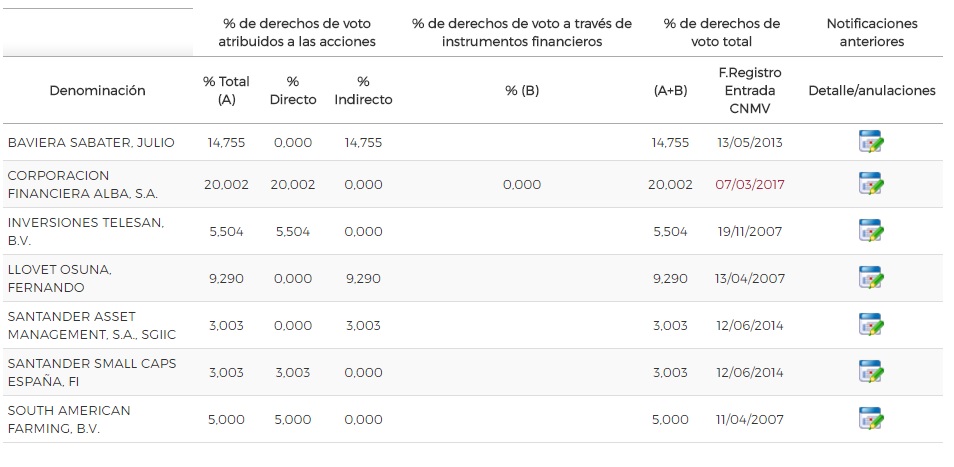Open detail icon for Corporacion Financiera Alba
This screenshot has height=467, width=954.
coord(871,184)
